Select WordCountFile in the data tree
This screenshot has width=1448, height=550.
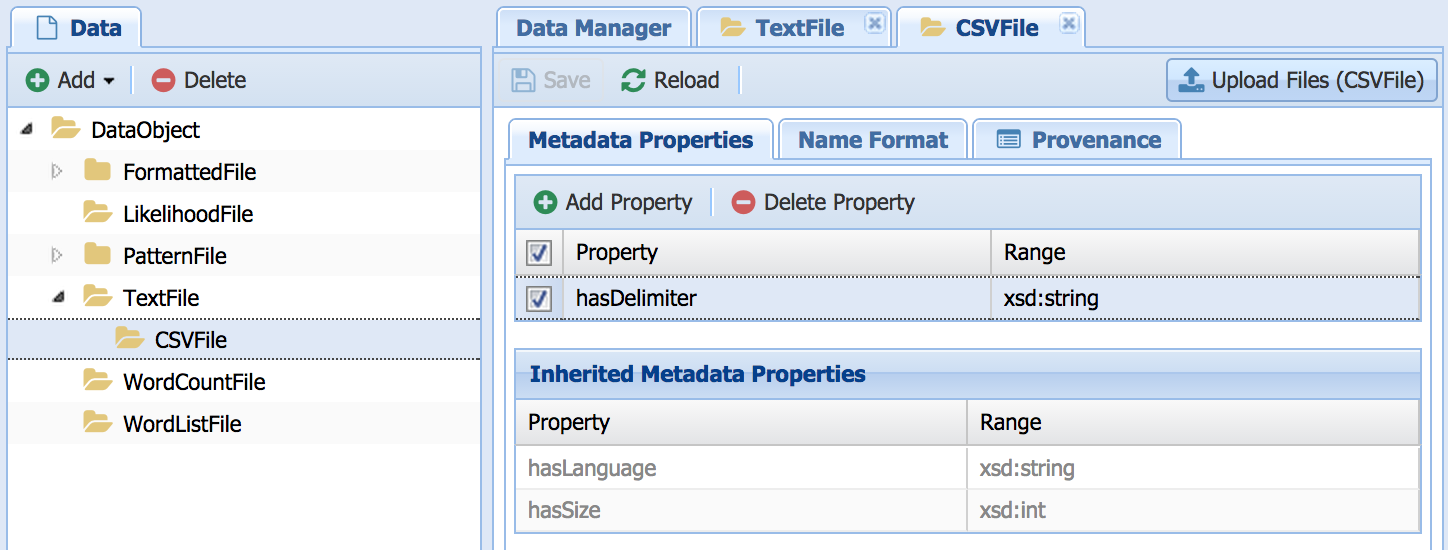click(193, 382)
